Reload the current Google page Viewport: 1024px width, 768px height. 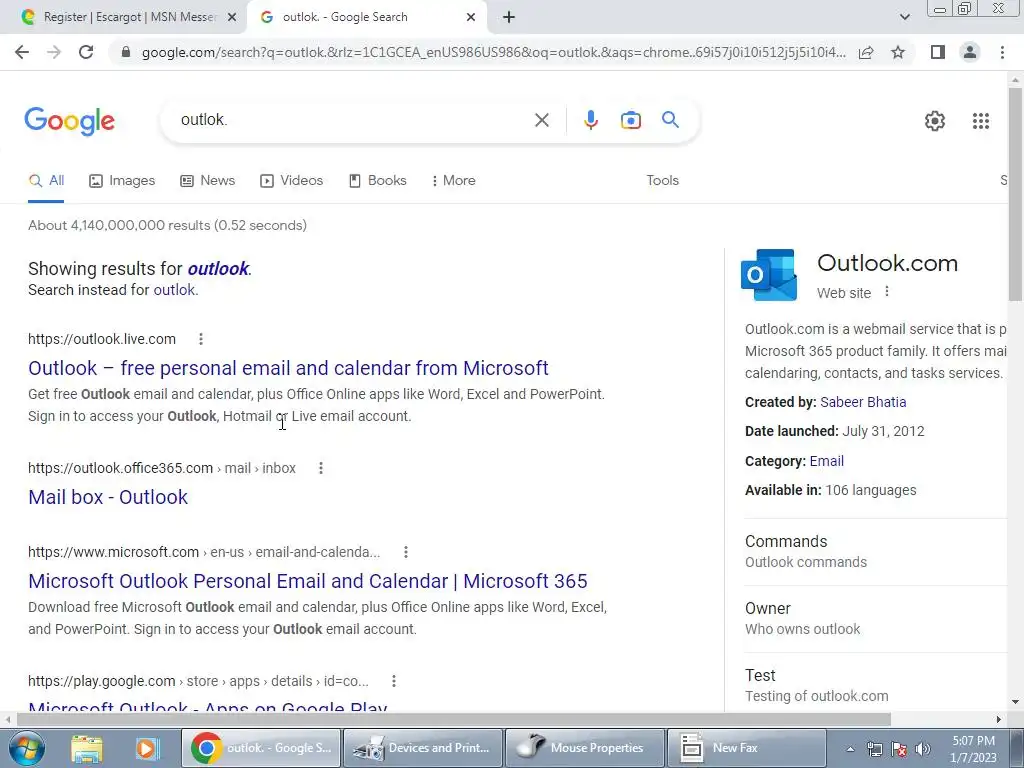pos(86,52)
